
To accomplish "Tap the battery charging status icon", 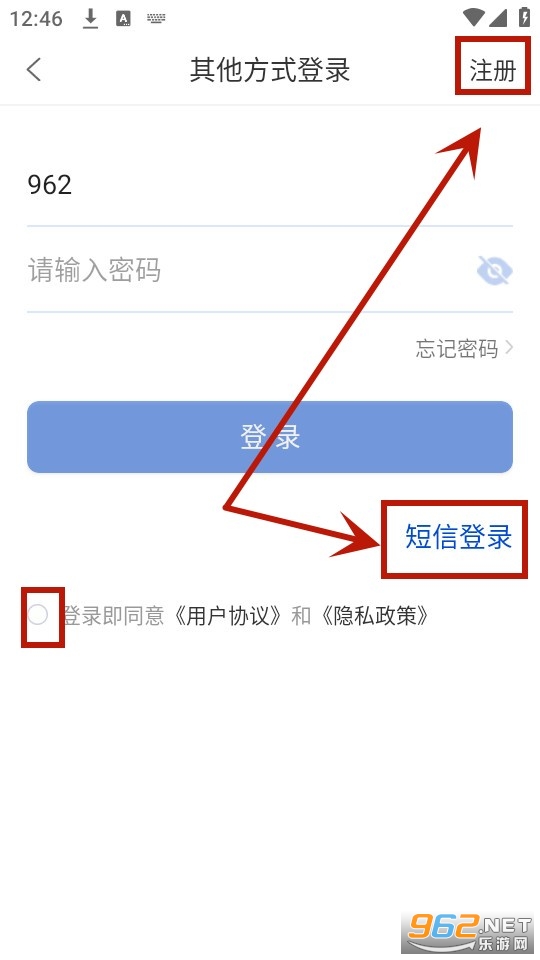I will coord(525,17).
